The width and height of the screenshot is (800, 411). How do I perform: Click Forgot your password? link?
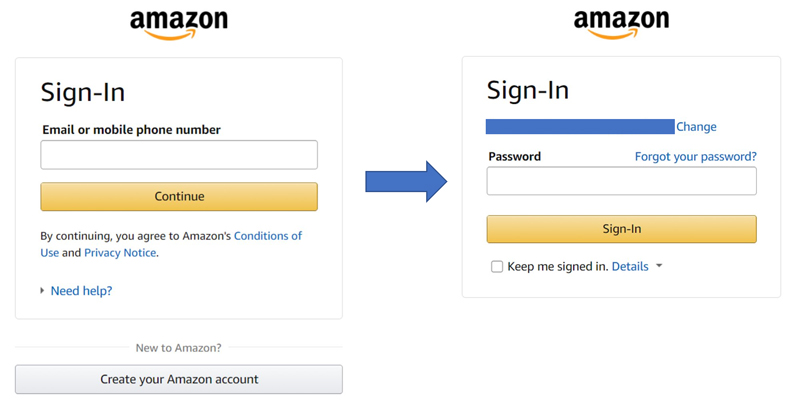[695, 156]
